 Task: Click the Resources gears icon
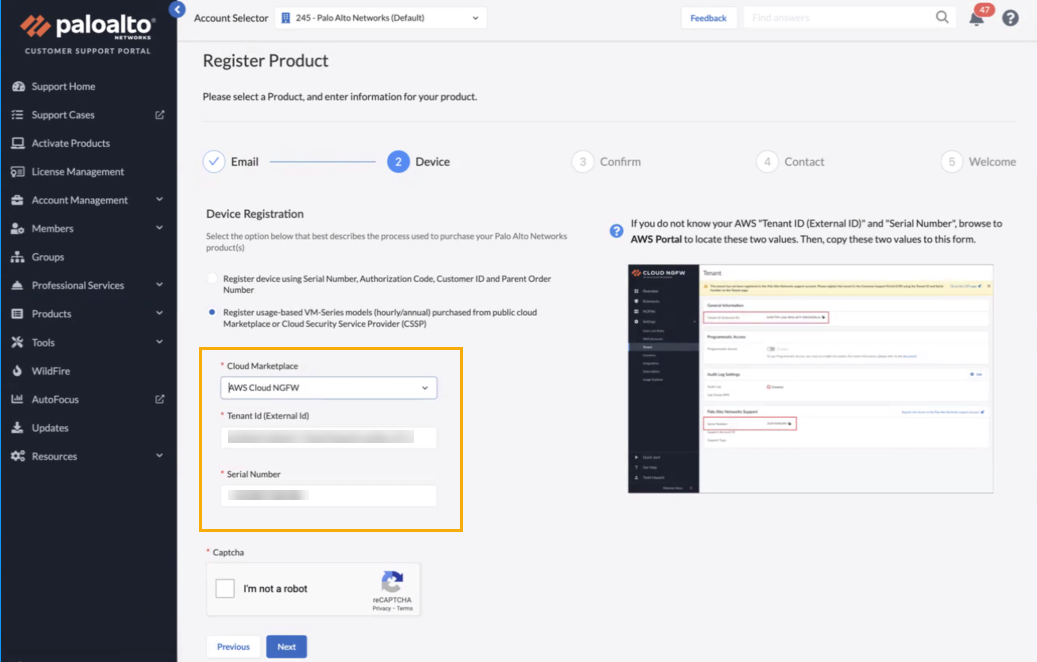click(x=18, y=456)
